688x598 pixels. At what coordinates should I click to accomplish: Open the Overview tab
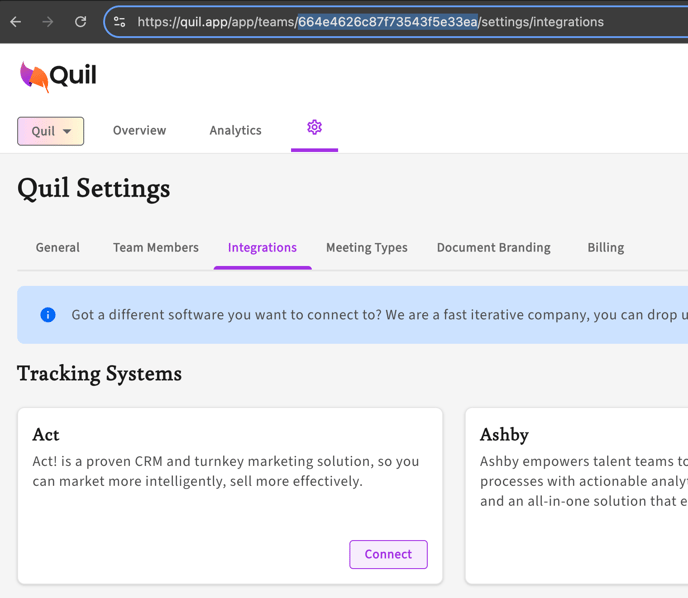point(140,130)
